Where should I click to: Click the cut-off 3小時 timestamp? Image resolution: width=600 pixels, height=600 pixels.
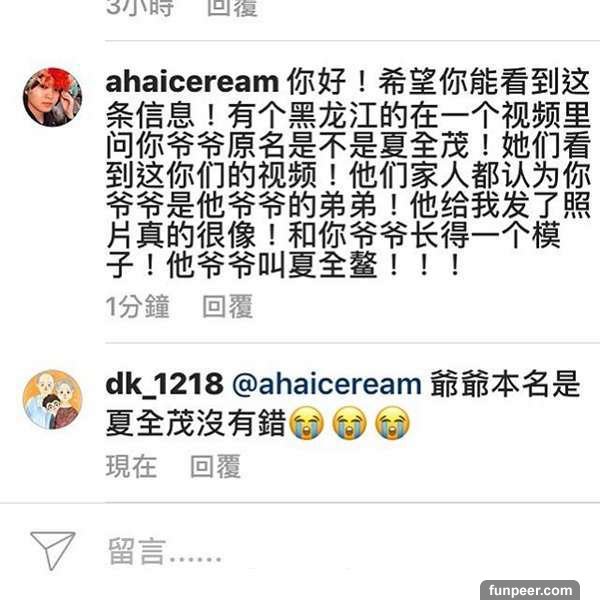(140, 8)
